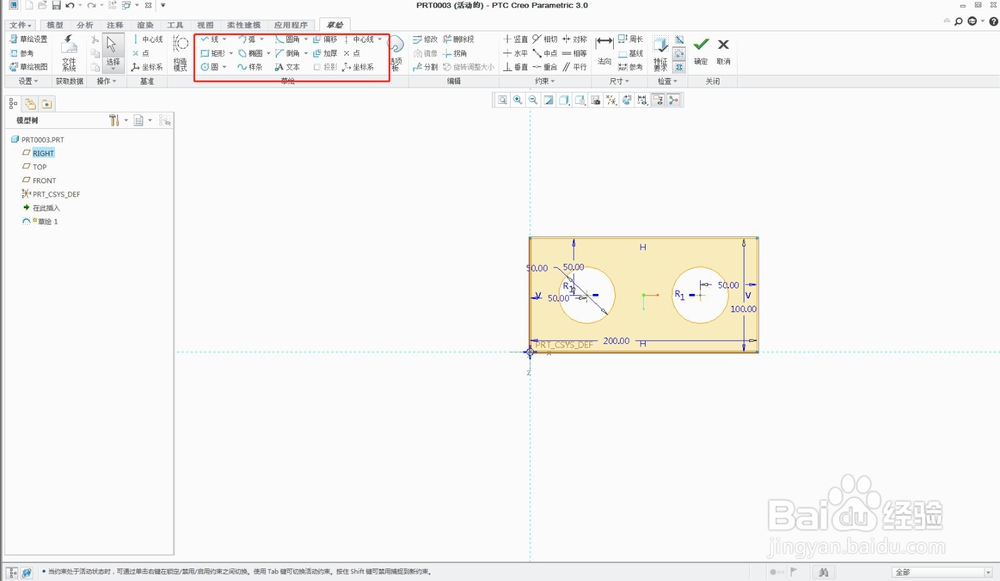This screenshot has height=581, width=1000.
Task: Click the 法向 (normal) dimension tool
Action: coord(604,49)
